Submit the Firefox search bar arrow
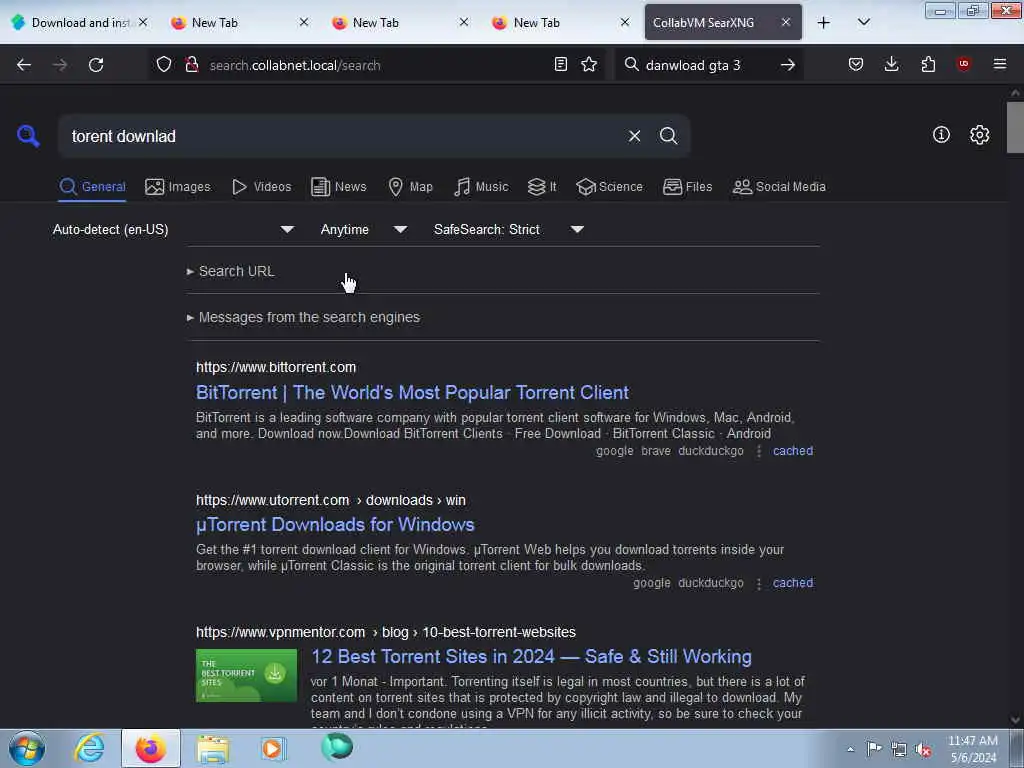Viewport: 1024px width, 768px height. [x=788, y=65]
